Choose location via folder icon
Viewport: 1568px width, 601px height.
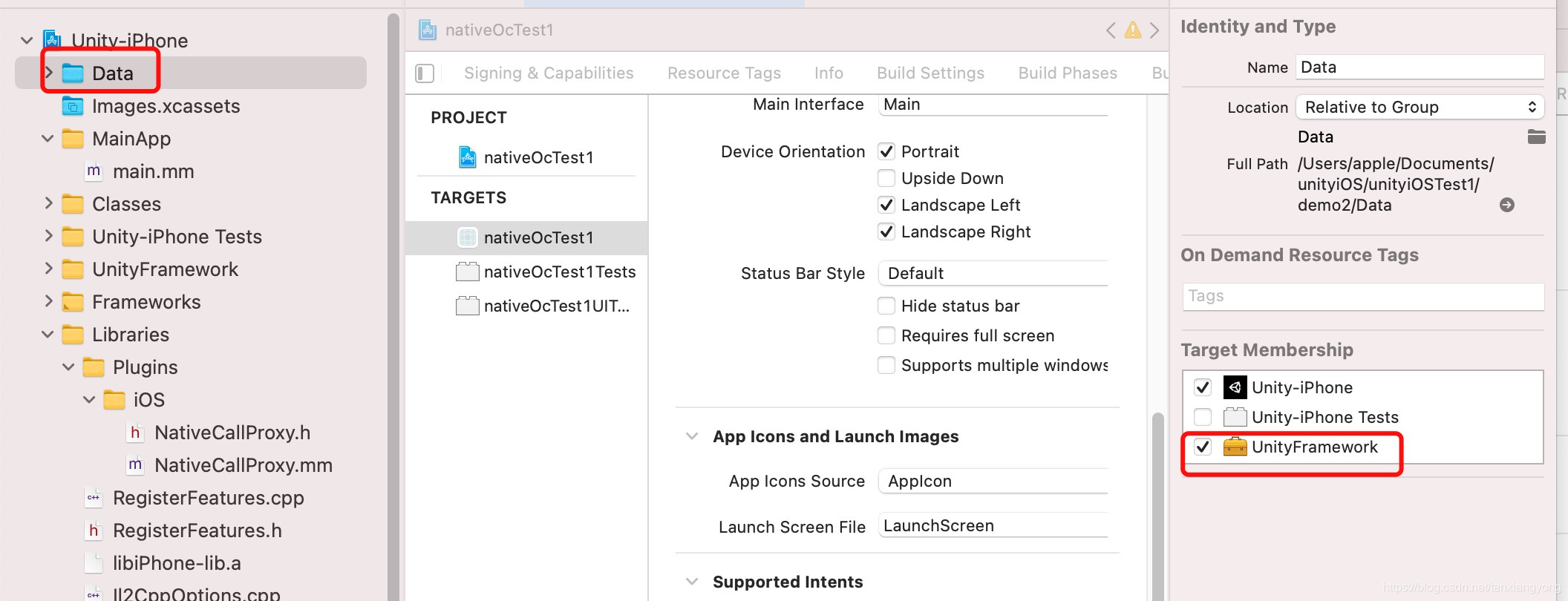pos(1536,137)
